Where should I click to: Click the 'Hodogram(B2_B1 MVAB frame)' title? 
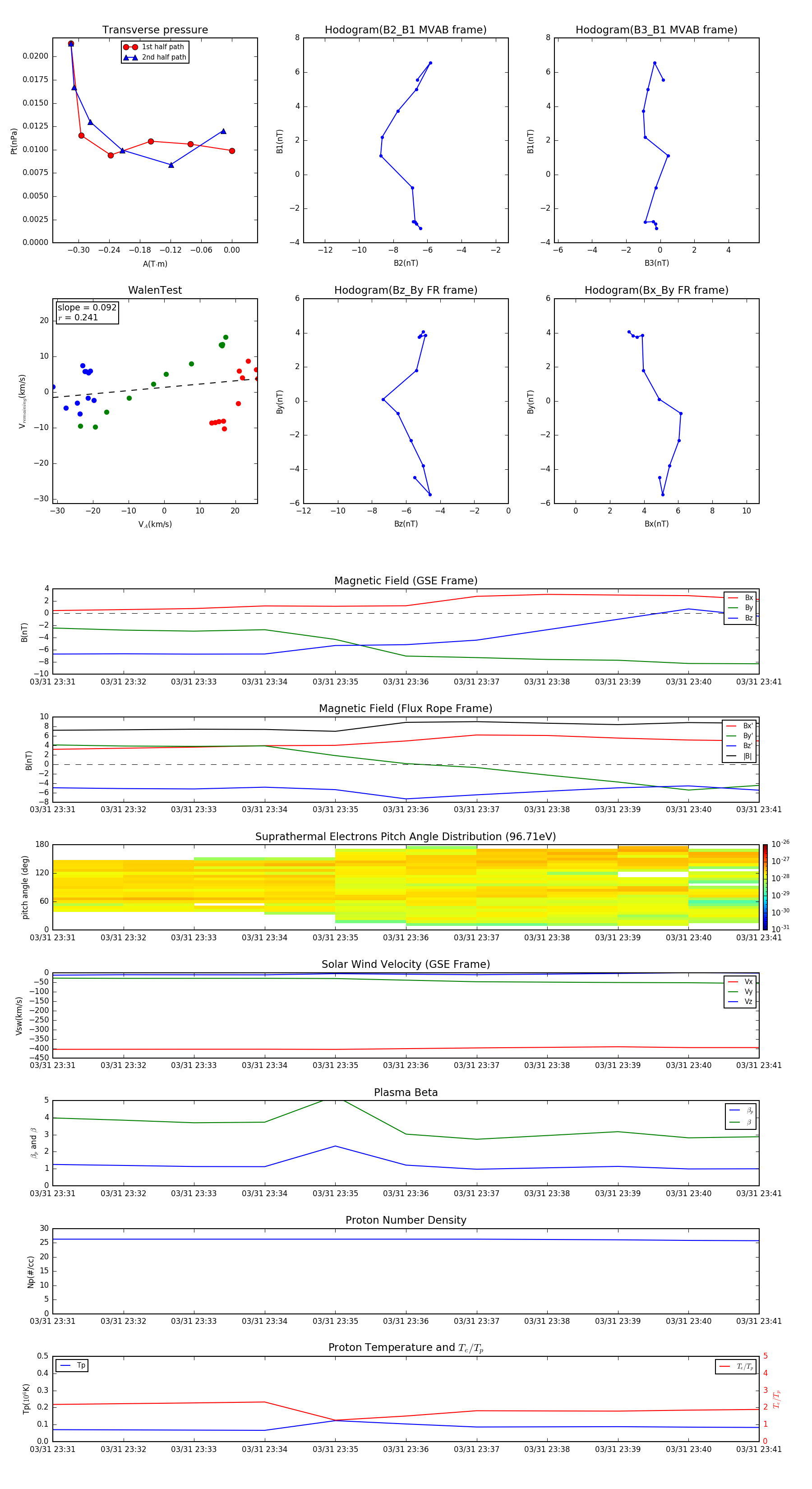406,30
